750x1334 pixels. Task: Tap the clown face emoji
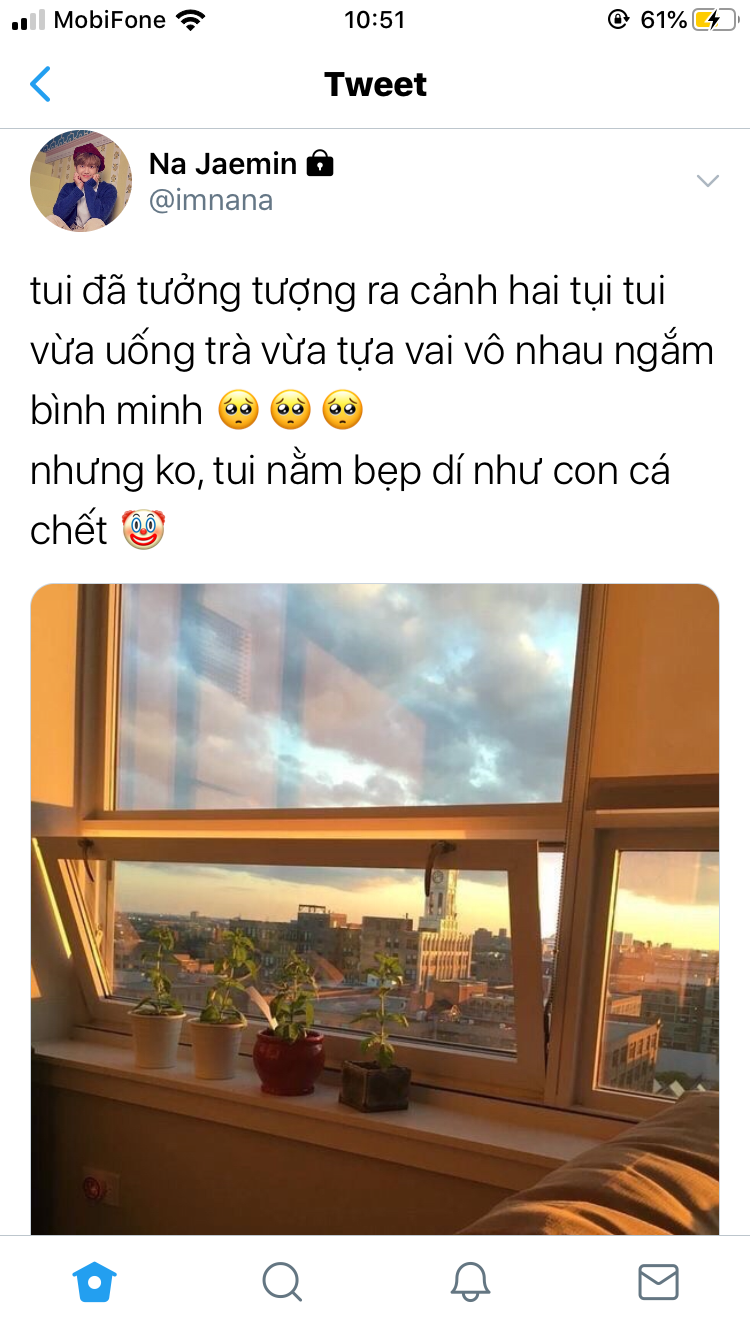click(143, 530)
